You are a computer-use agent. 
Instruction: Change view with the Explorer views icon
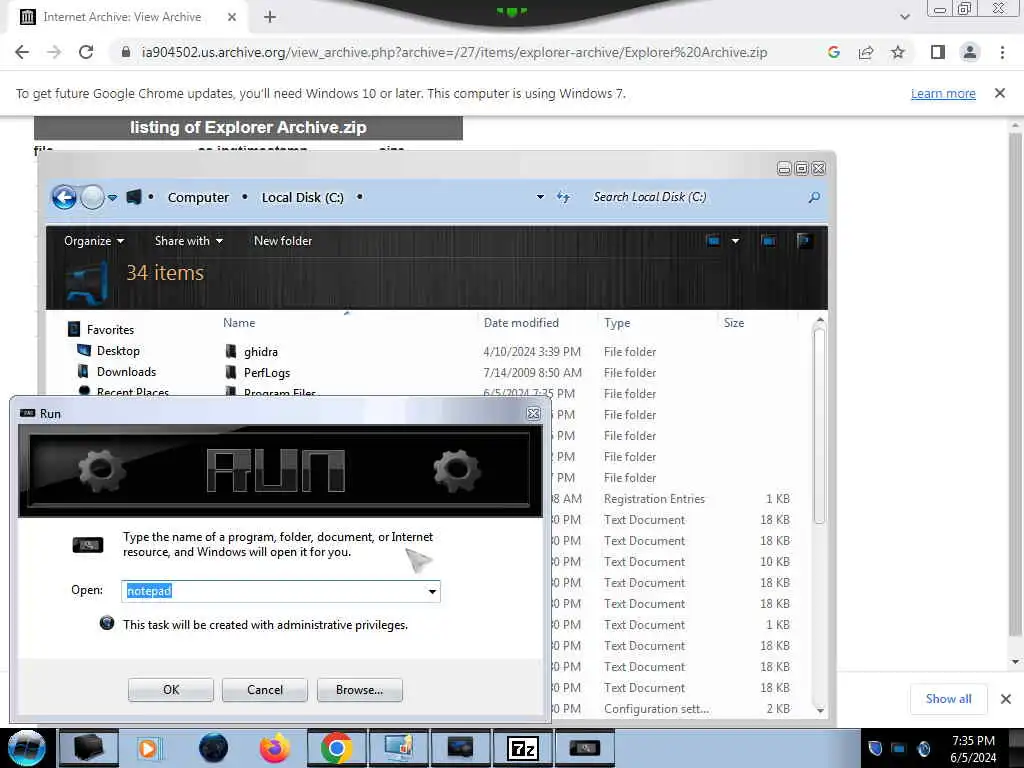pos(713,241)
